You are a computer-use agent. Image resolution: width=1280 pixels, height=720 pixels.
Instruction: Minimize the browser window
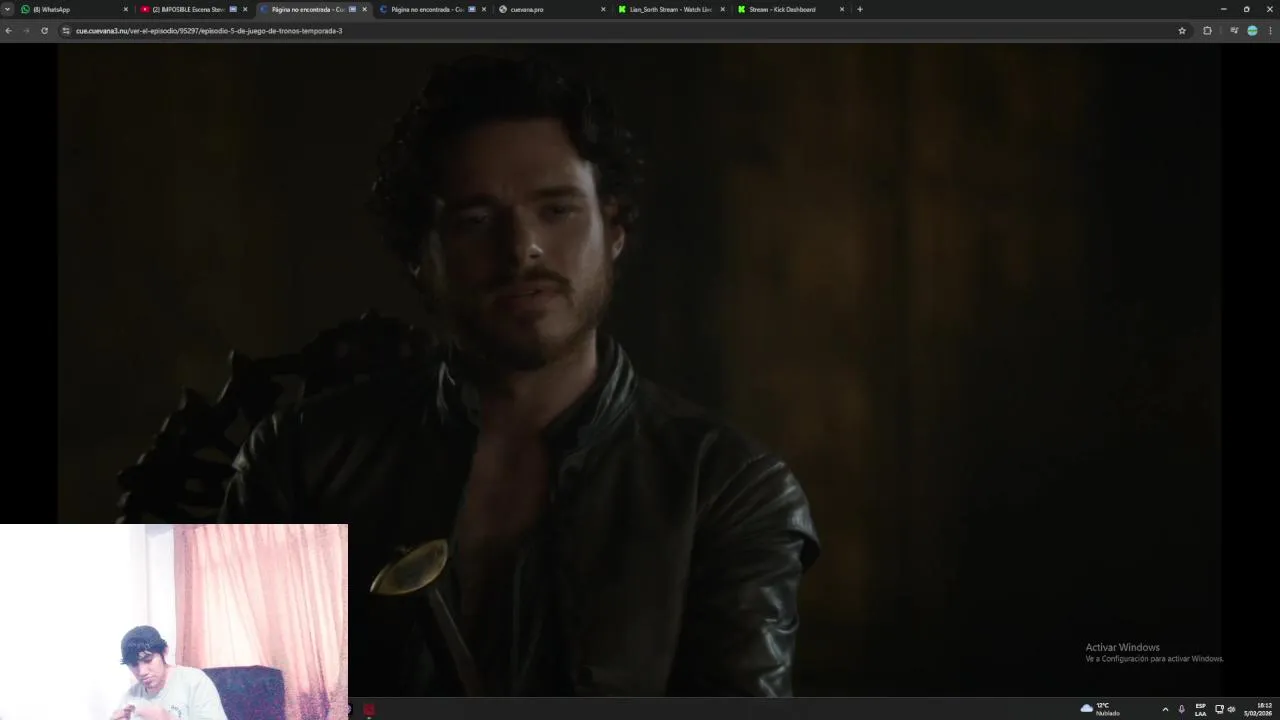(x=1223, y=9)
